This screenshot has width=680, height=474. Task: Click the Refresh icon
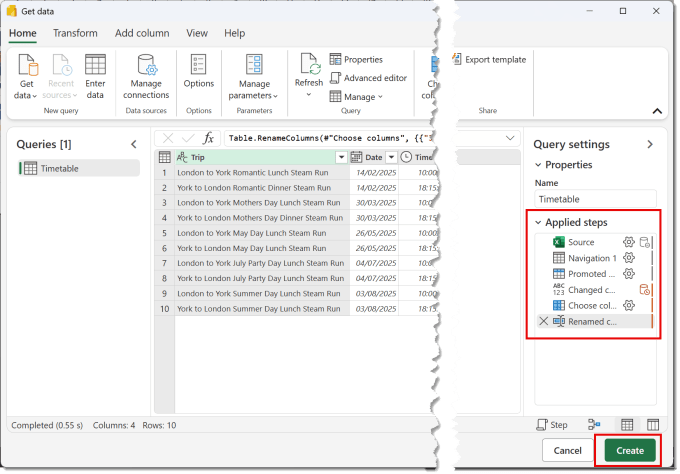pos(309,64)
